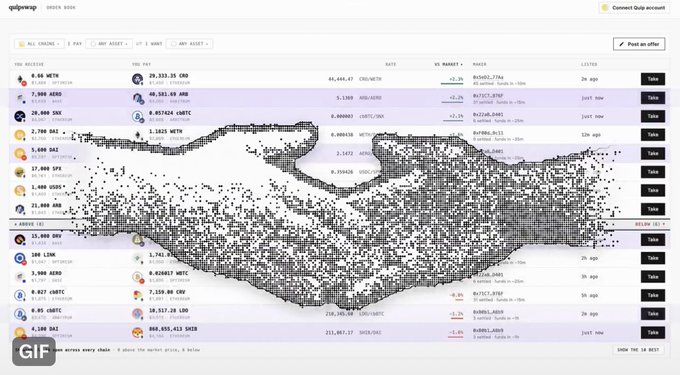Viewport: 680px width, 375px height.
Task: Click the ARB token icon in 21,000 ARB row
Action: click(x=20, y=209)
